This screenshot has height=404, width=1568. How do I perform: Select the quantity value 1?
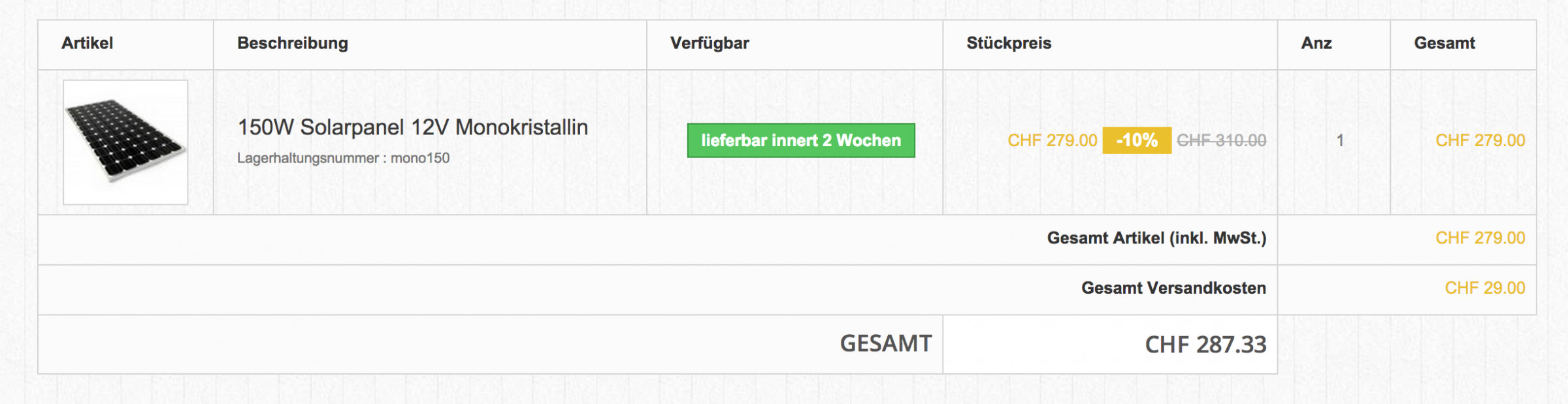coord(1340,140)
